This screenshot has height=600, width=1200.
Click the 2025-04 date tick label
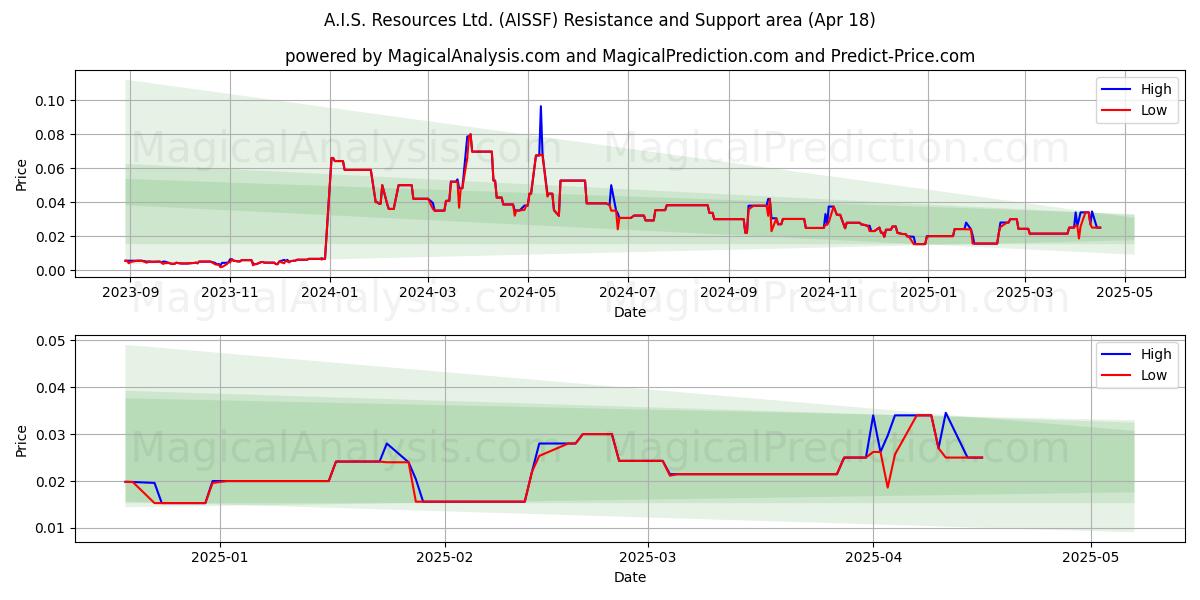873,557
